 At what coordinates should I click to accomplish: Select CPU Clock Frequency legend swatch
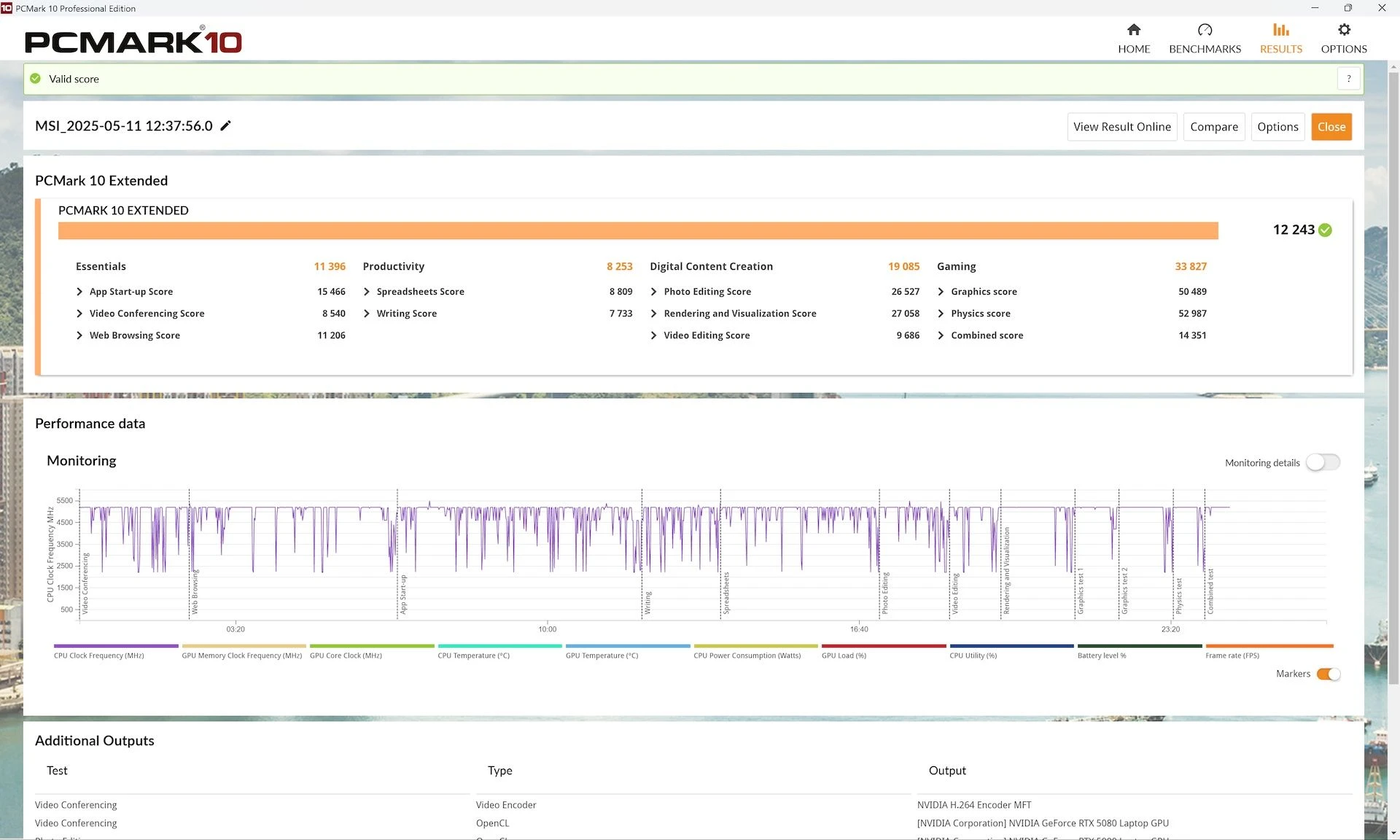[x=116, y=646]
